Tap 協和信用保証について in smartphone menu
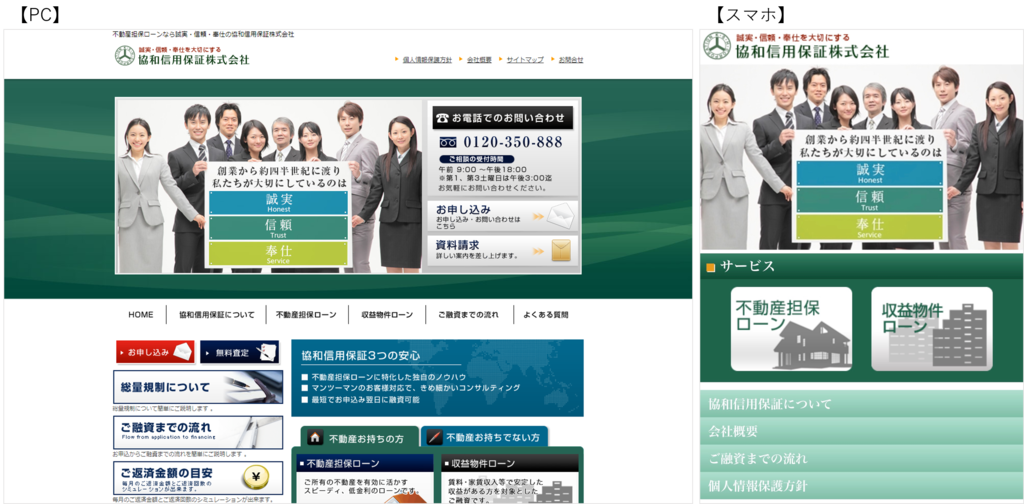This screenshot has height=504, width=1024. click(861, 404)
